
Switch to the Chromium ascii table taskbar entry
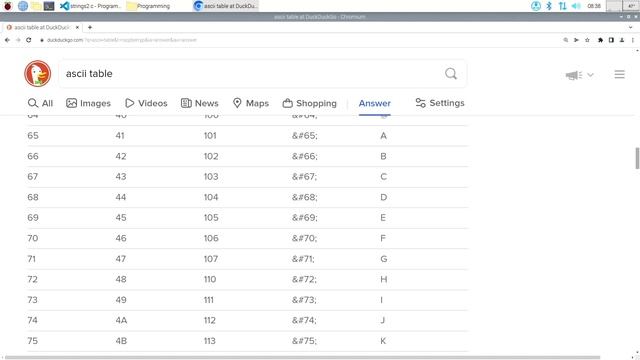click(x=225, y=6)
